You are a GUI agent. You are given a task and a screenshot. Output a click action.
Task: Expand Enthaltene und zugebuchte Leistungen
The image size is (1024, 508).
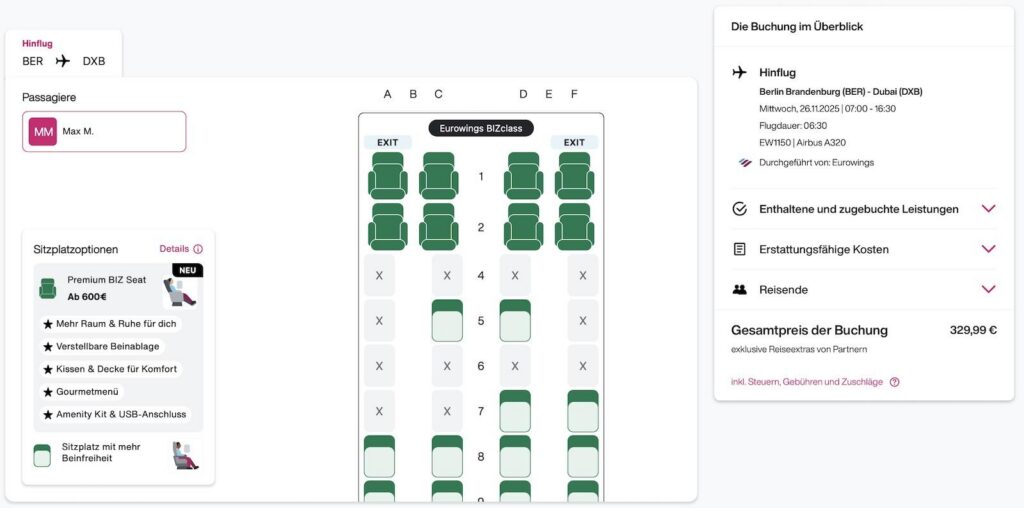pyautogui.click(x=864, y=209)
